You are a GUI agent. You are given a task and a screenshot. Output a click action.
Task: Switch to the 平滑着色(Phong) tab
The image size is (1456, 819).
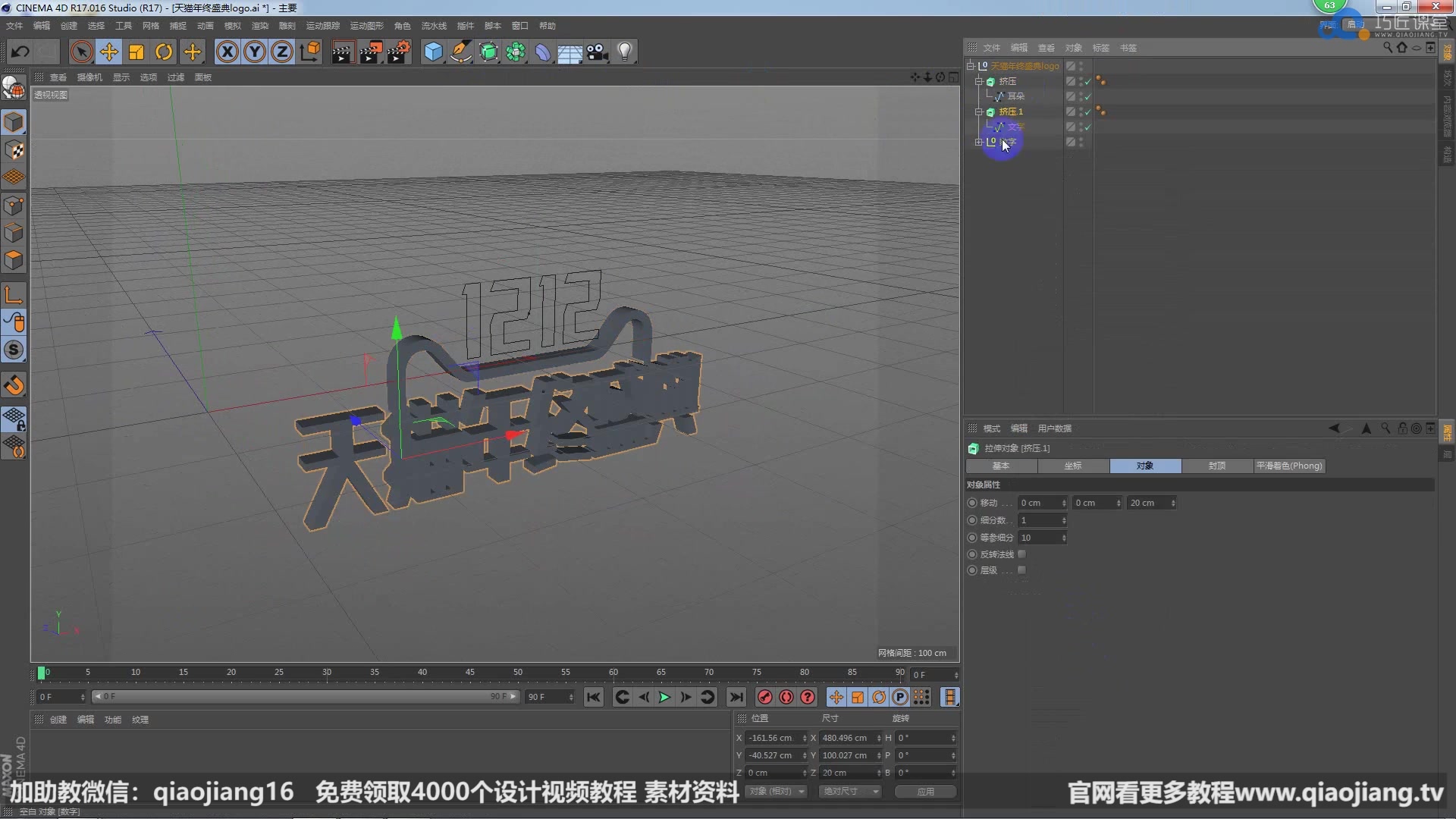pyautogui.click(x=1289, y=466)
